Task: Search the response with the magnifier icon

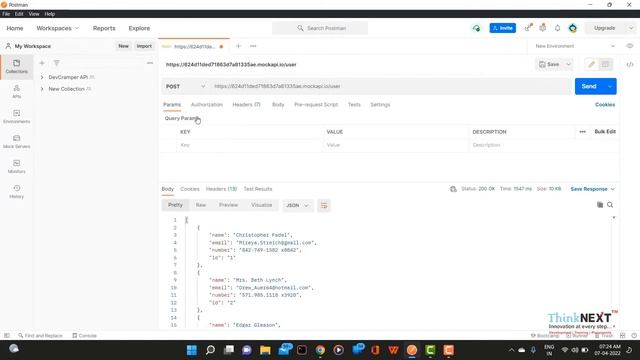Action: (610, 204)
